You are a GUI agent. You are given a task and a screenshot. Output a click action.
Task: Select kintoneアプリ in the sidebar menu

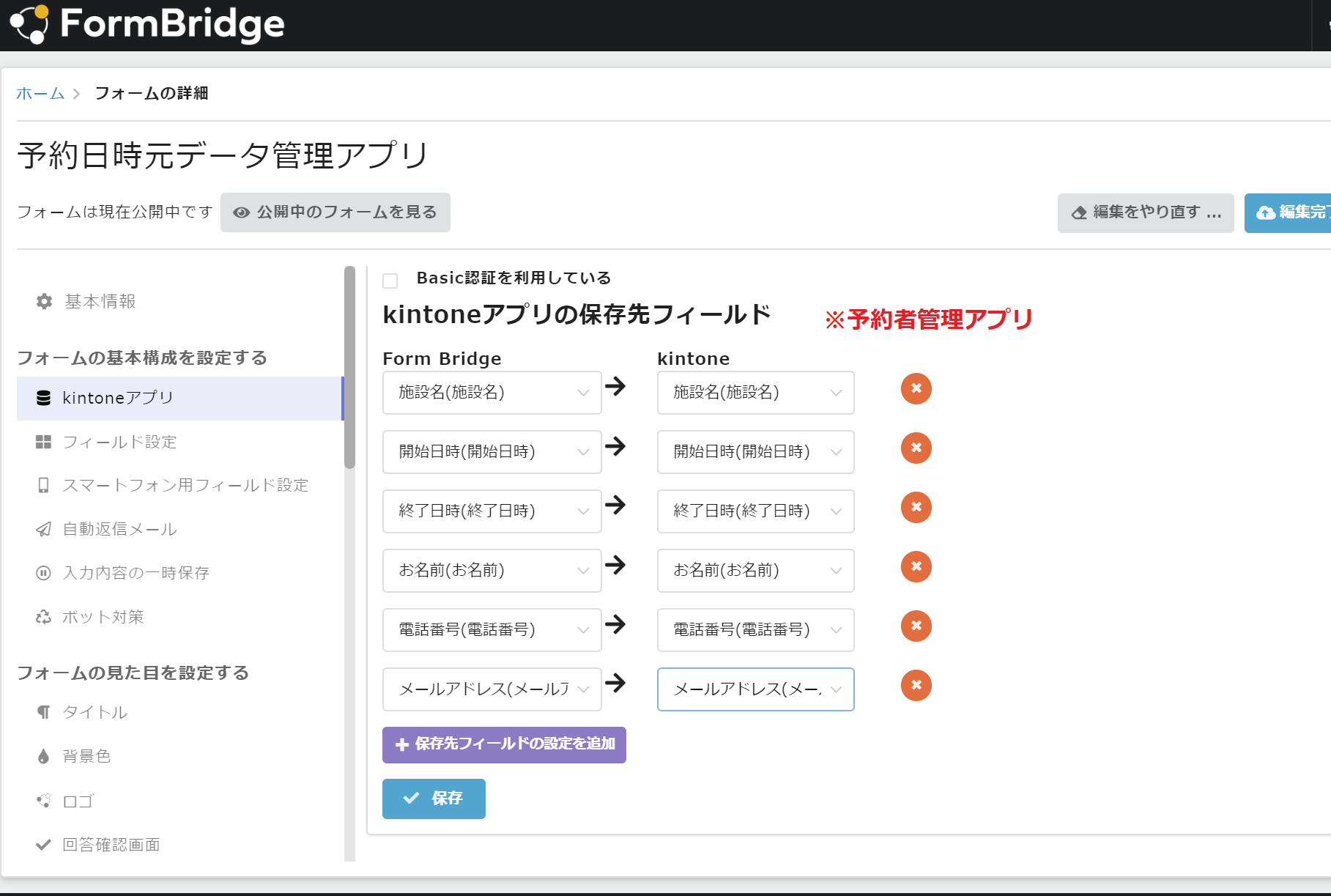tap(179, 399)
